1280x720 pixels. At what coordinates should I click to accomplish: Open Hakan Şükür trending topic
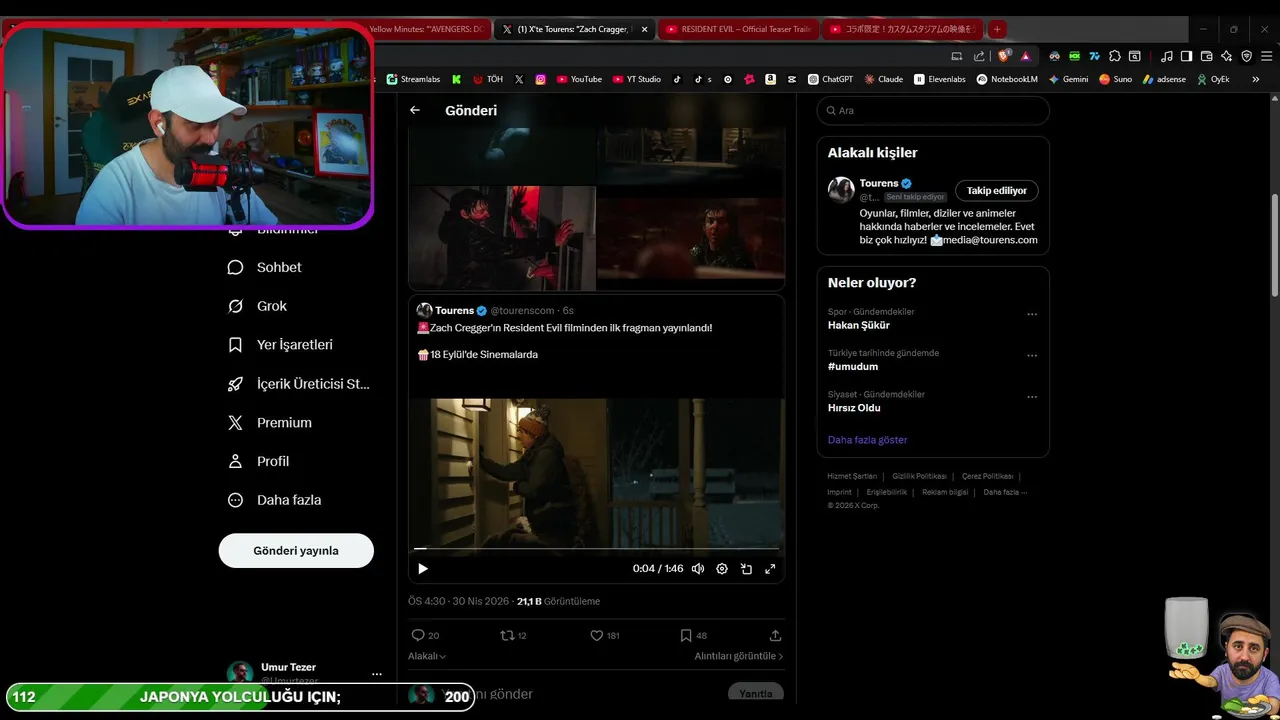(x=859, y=325)
